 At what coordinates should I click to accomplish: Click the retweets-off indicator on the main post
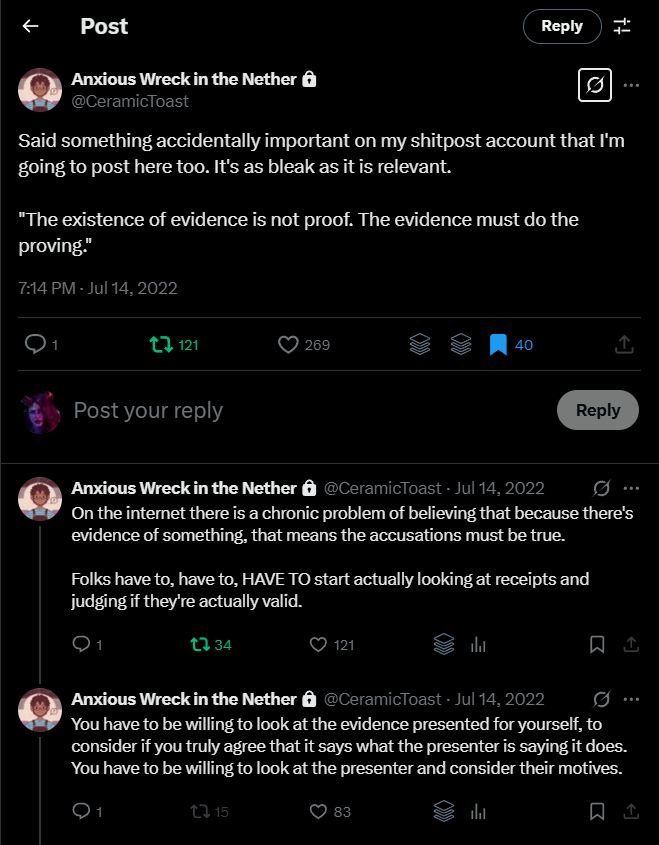coord(595,85)
